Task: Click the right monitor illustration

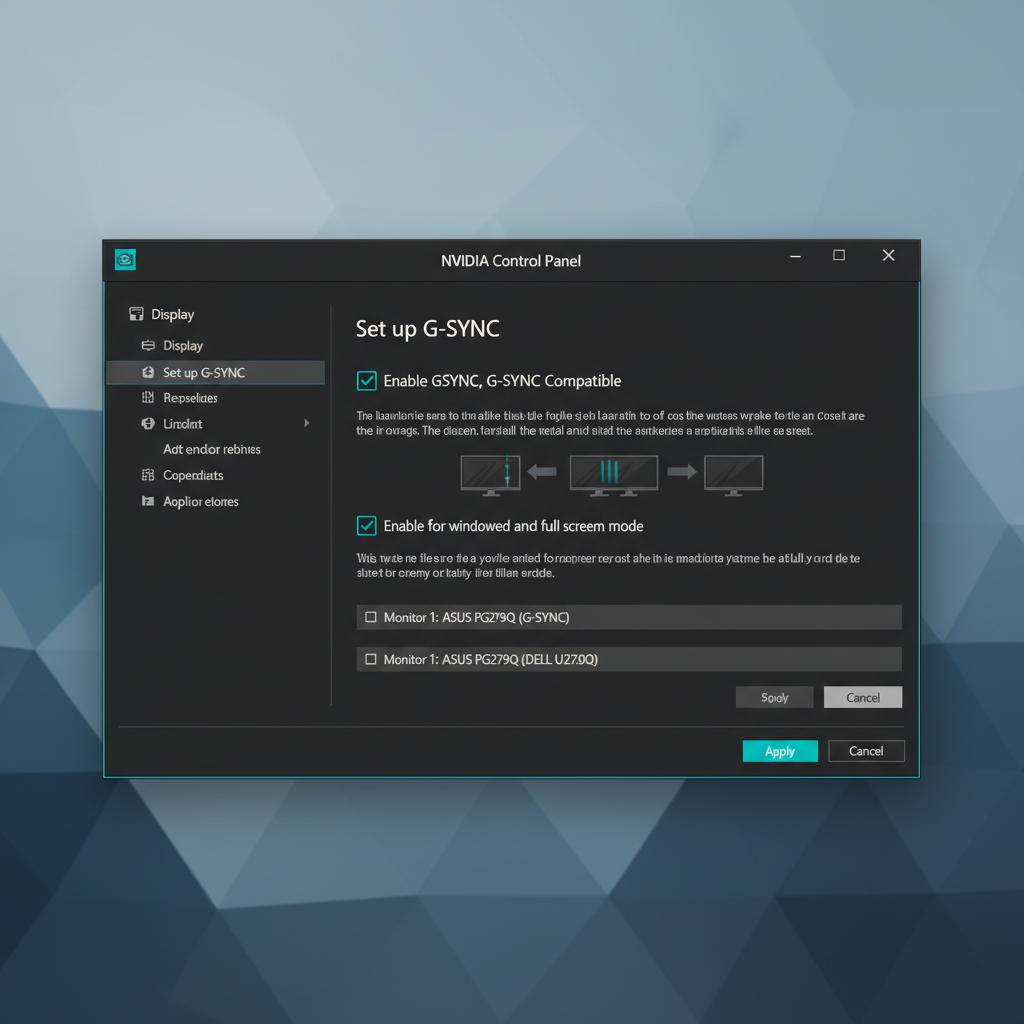Action: click(x=733, y=475)
